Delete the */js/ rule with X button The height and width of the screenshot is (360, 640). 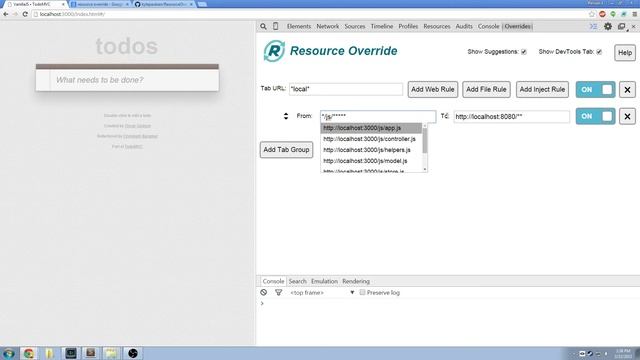627,116
